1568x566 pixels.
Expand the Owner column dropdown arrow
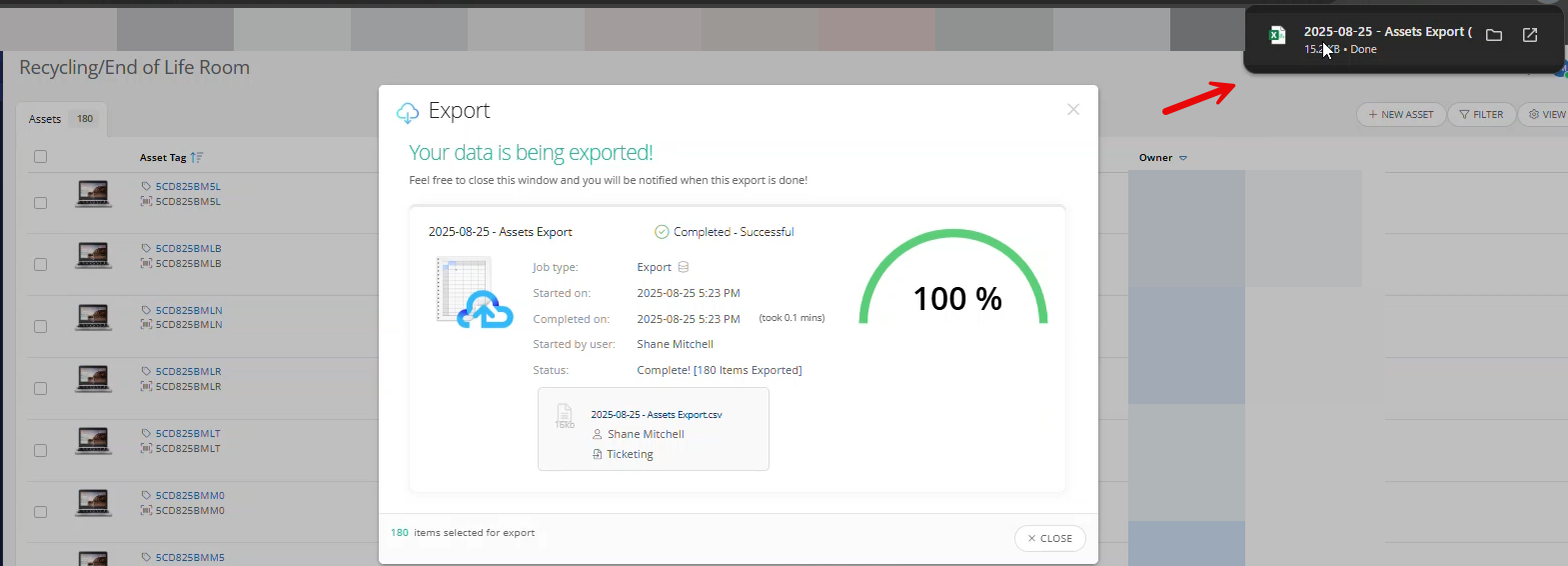1183,158
